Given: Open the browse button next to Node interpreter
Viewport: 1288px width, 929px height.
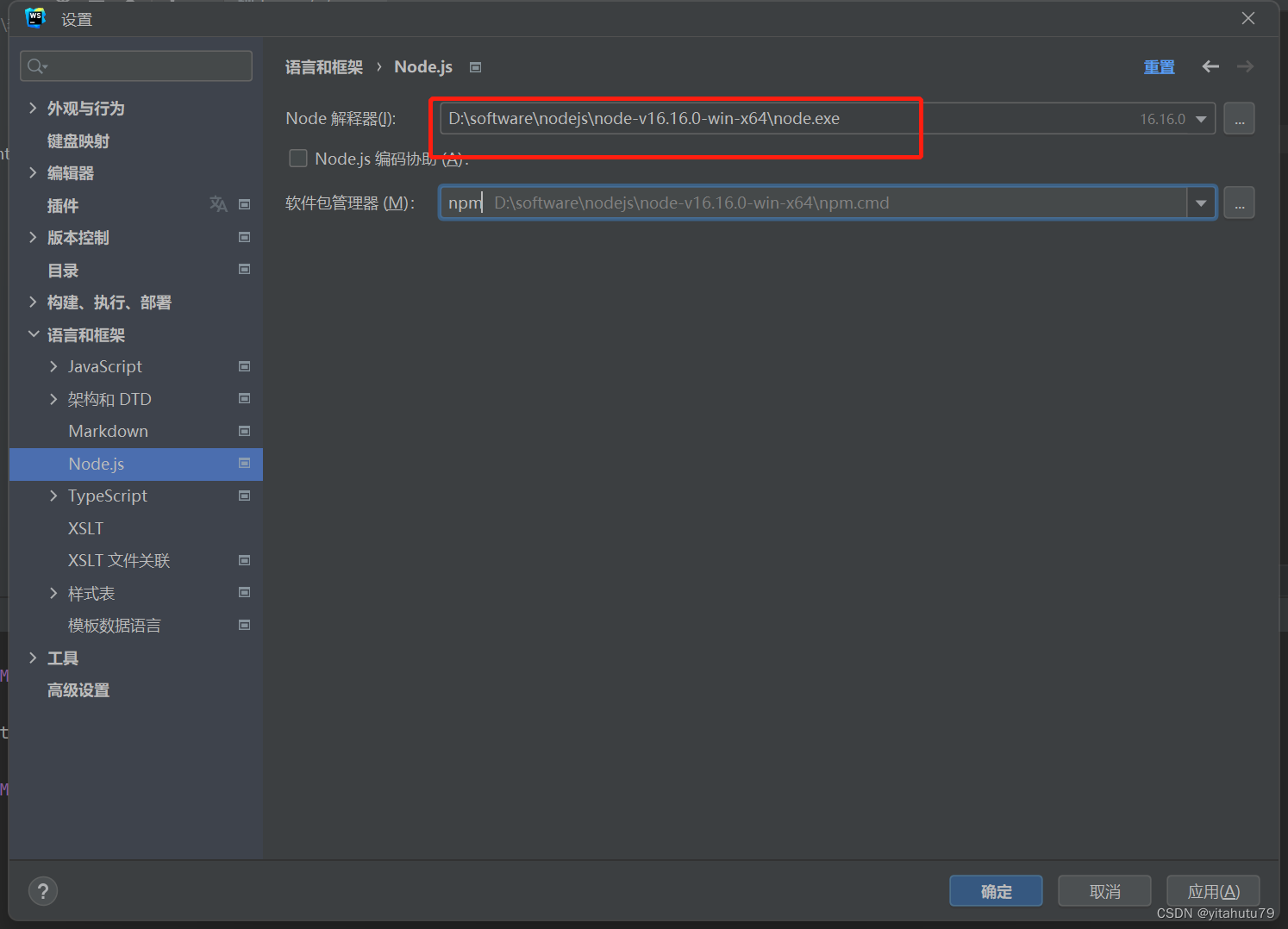Looking at the screenshot, I should click(1239, 118).
